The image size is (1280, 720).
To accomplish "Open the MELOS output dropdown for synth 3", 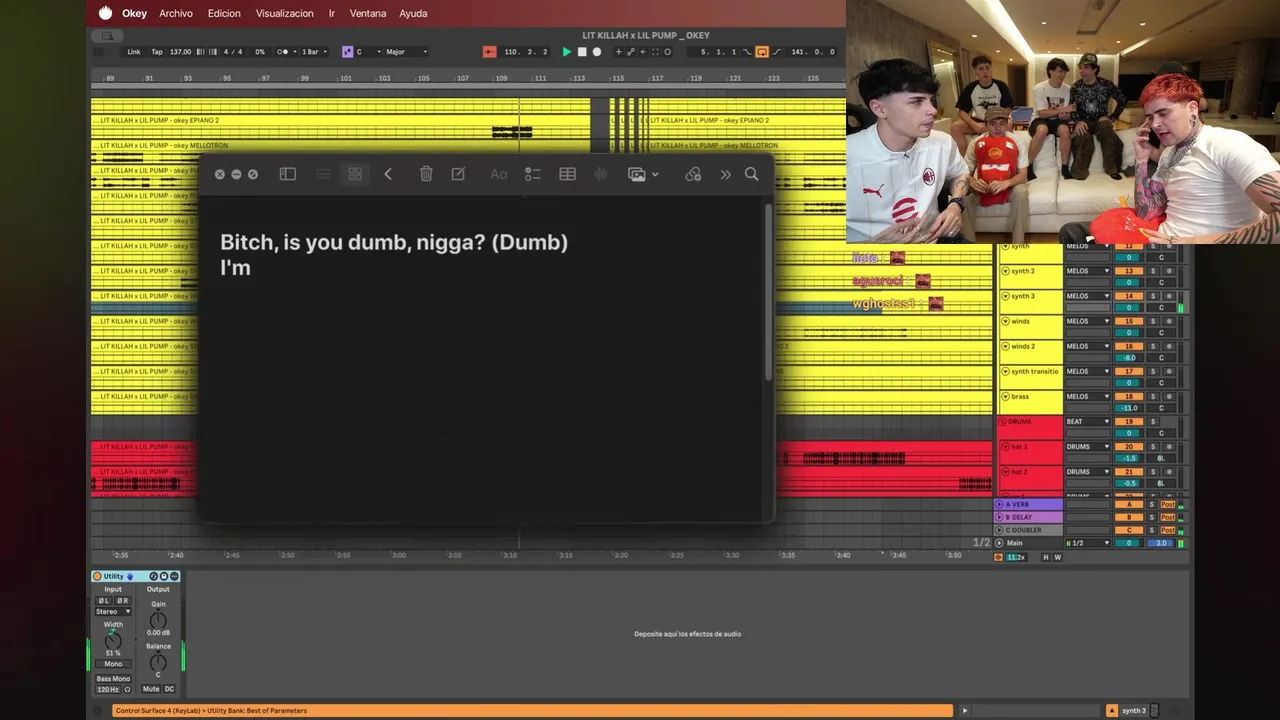I will 1088,296.
